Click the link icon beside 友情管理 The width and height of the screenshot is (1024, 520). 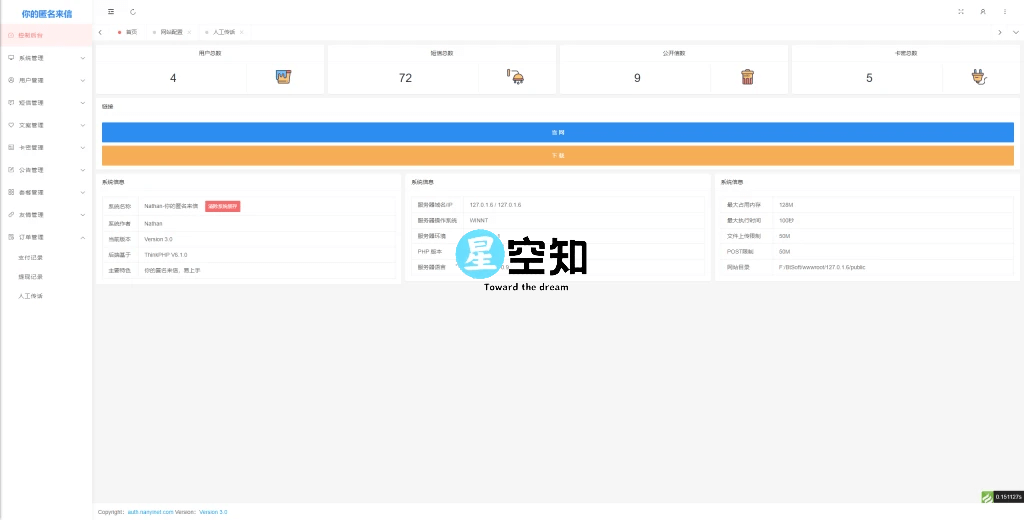pyautogui.click(x=11, y=214)
